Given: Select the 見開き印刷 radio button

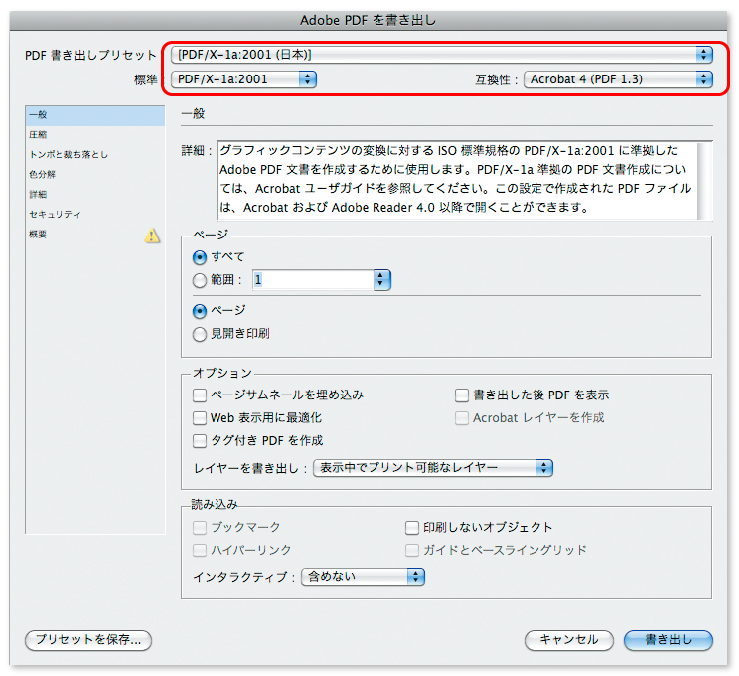Looking at the screenshot, I should point(200,334).
